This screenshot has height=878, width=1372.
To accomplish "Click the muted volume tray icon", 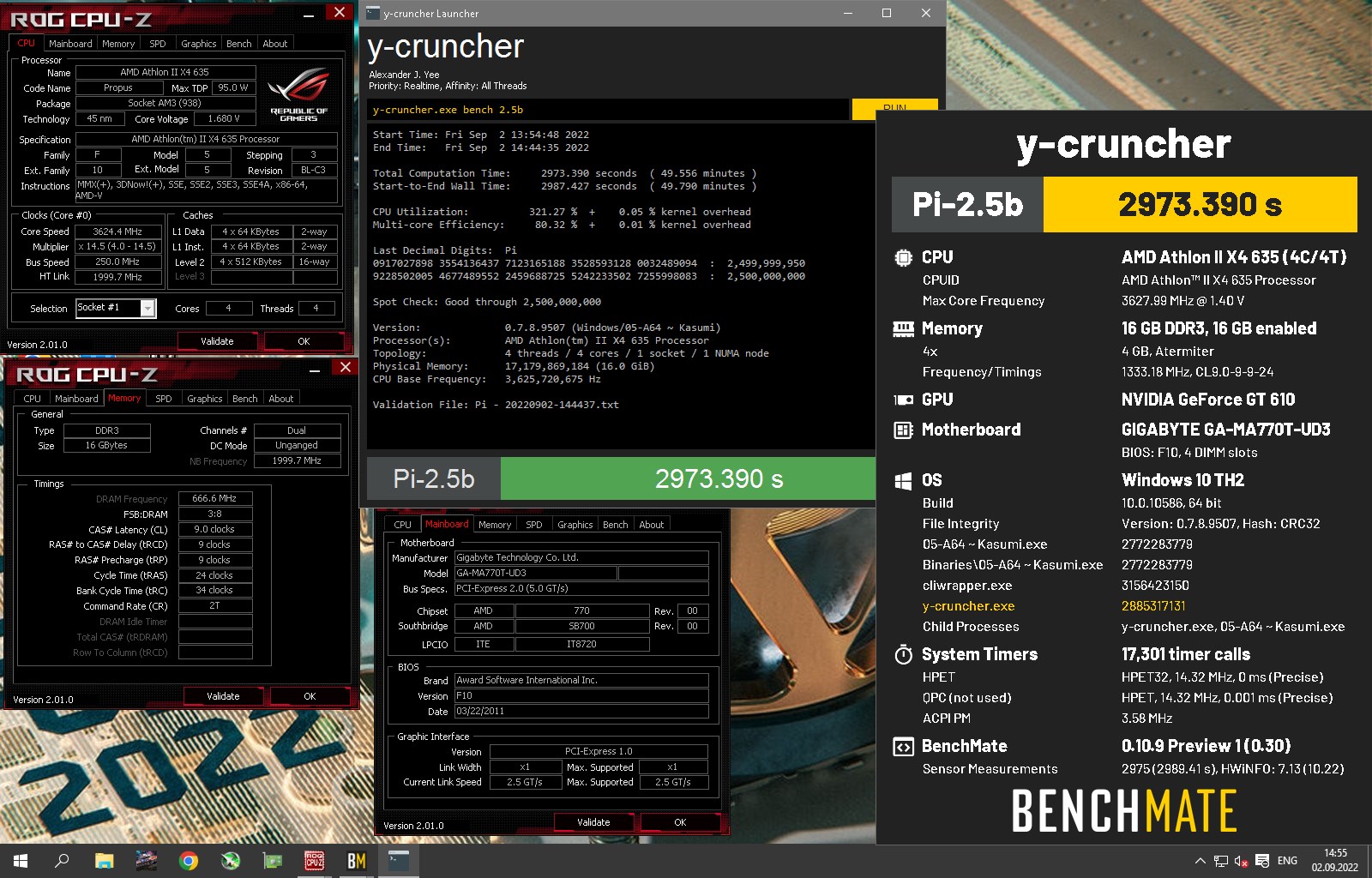I will click(1242, 861).
